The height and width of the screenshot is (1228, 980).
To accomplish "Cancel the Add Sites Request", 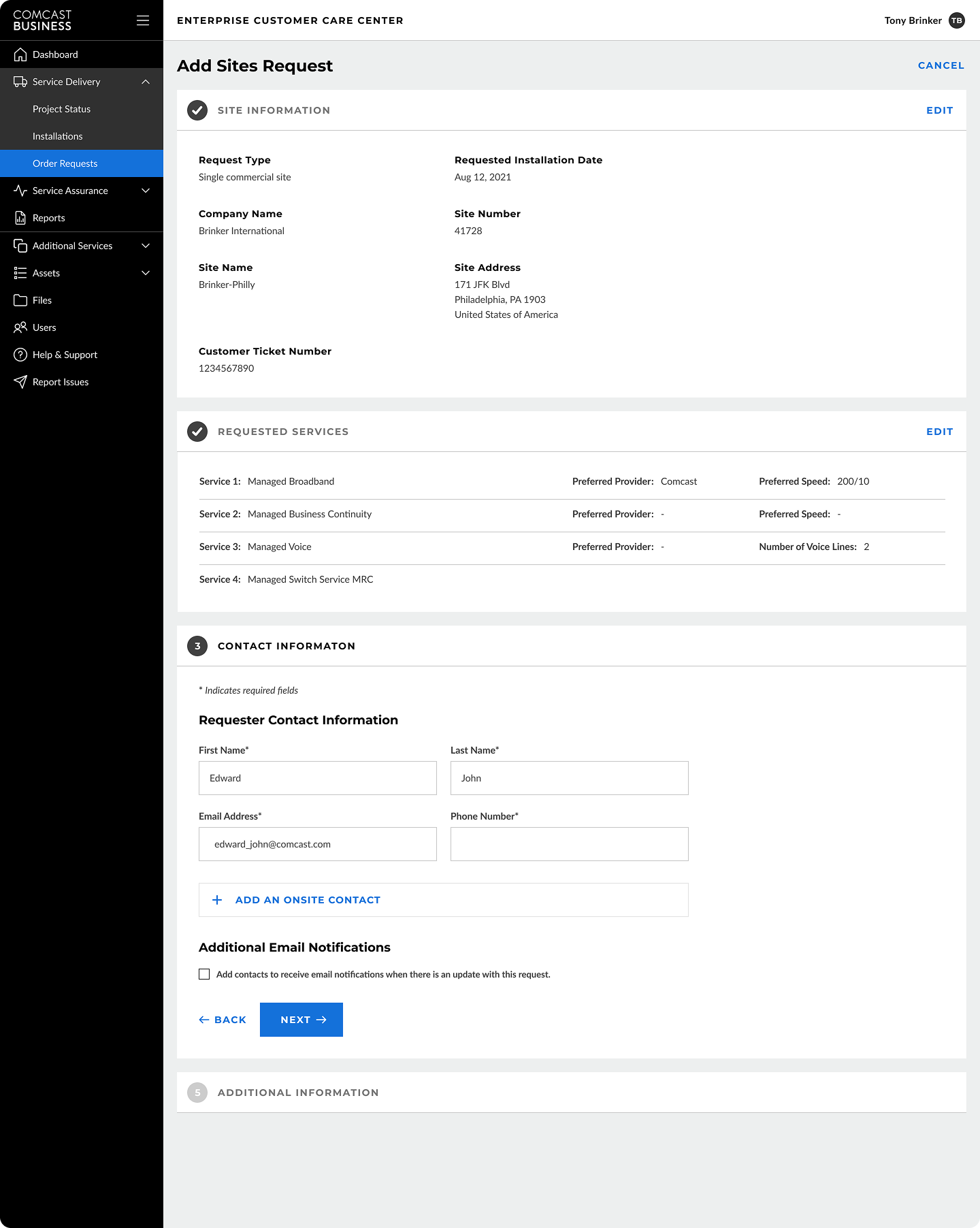I will [x=941, y=65].
